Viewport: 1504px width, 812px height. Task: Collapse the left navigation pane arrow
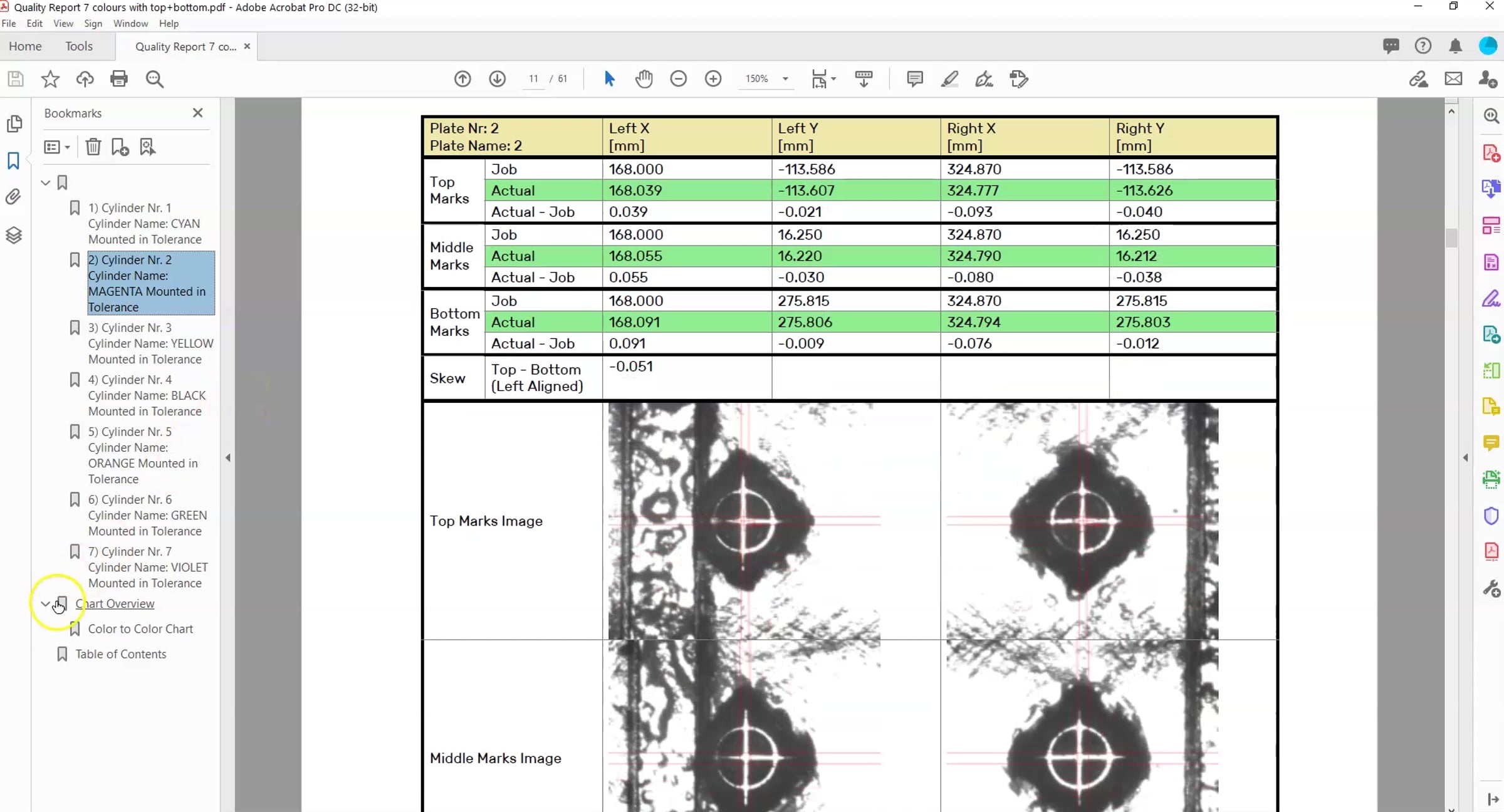pos(228,458)
